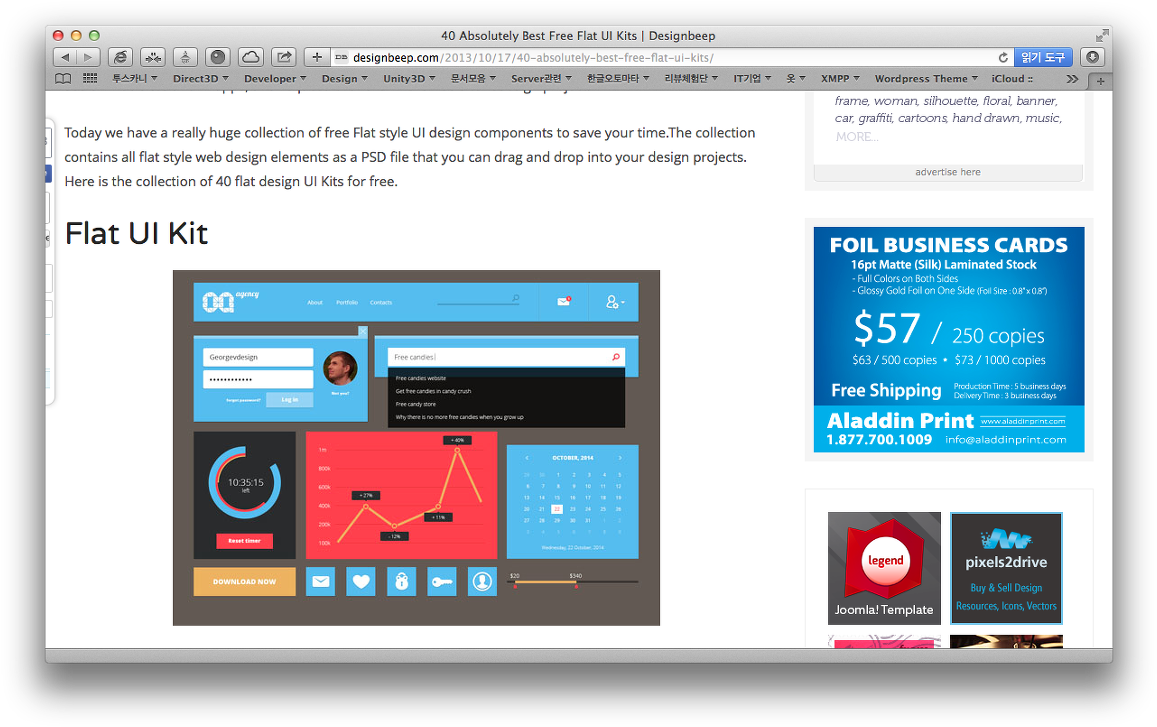Click the magnifier in the Free candies search bar
The height and width of the screenshot is (727, 1157).
coord(615,356)
